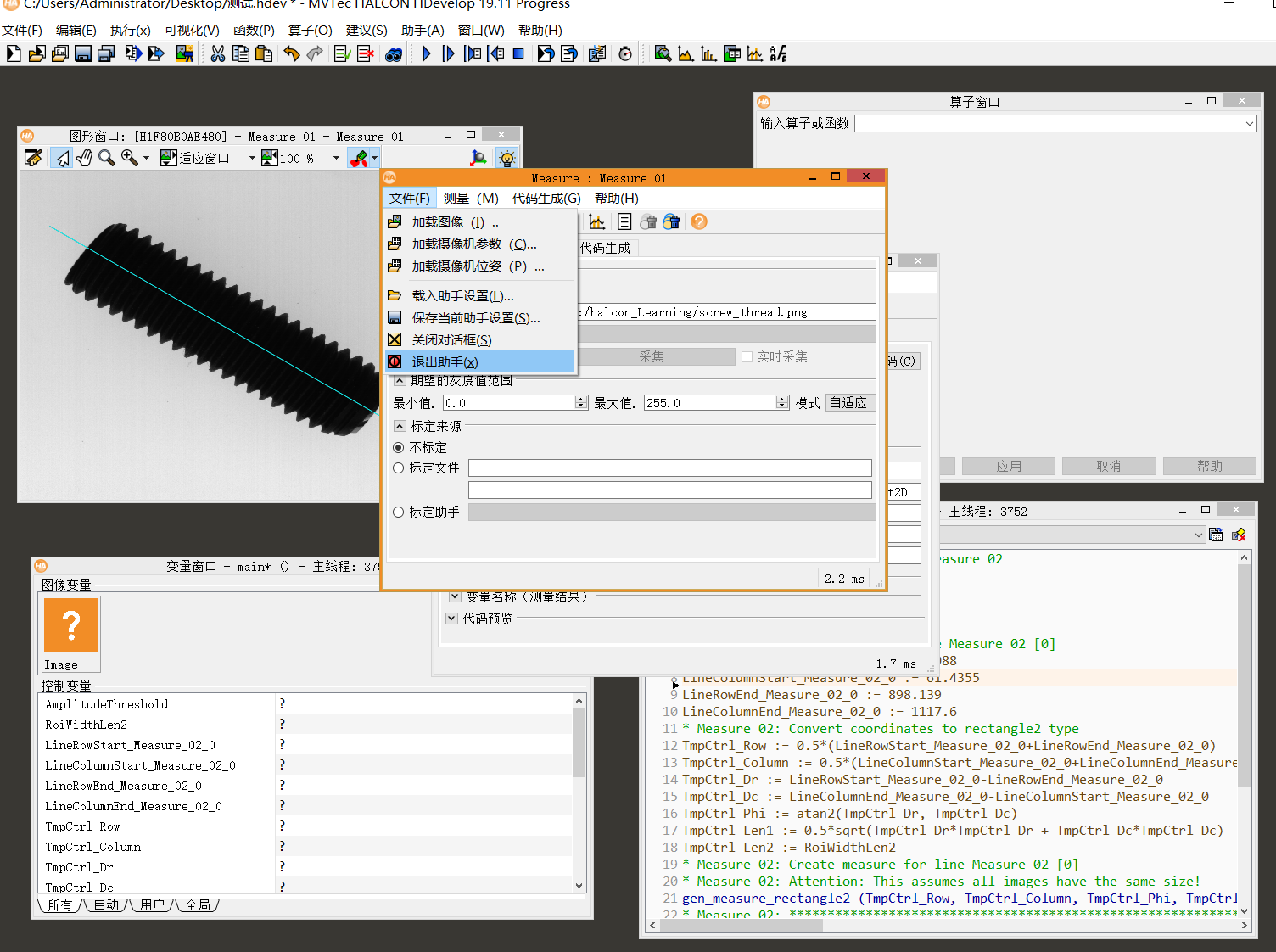1276x952 pixels.
Task: Open the 输入算子或函数 combo box
Action: [x=1055, y=124]
